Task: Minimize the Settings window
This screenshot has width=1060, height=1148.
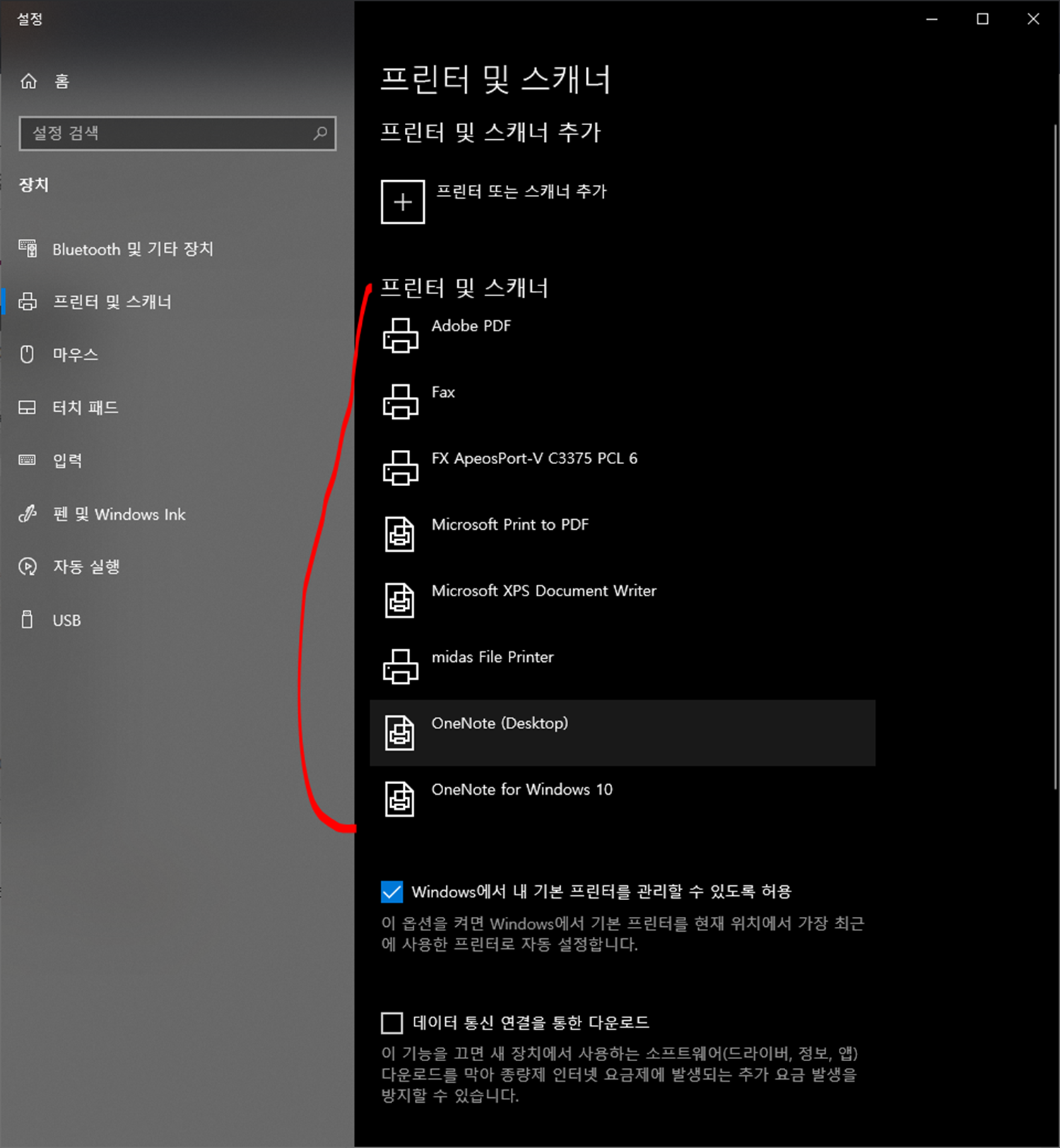Action: (932, 19)
